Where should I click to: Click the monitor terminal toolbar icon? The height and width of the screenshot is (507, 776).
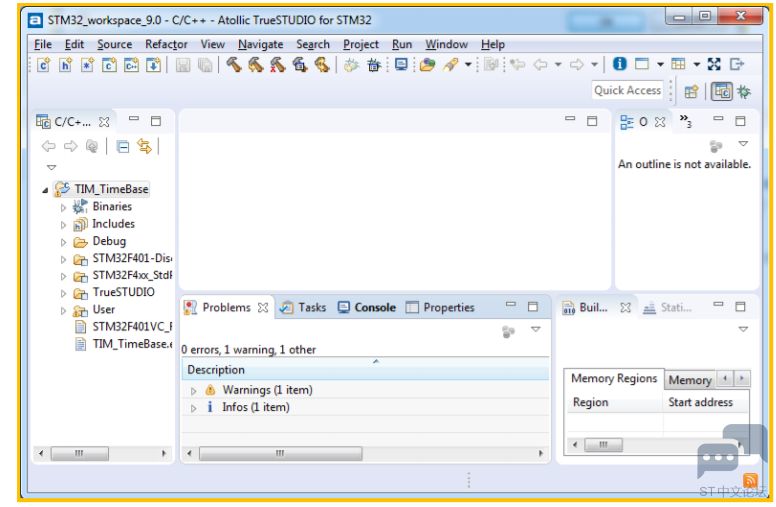[401, 64]
